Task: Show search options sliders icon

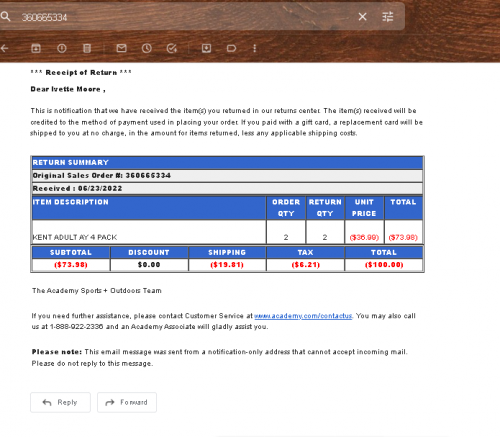Action: (387, 17)
